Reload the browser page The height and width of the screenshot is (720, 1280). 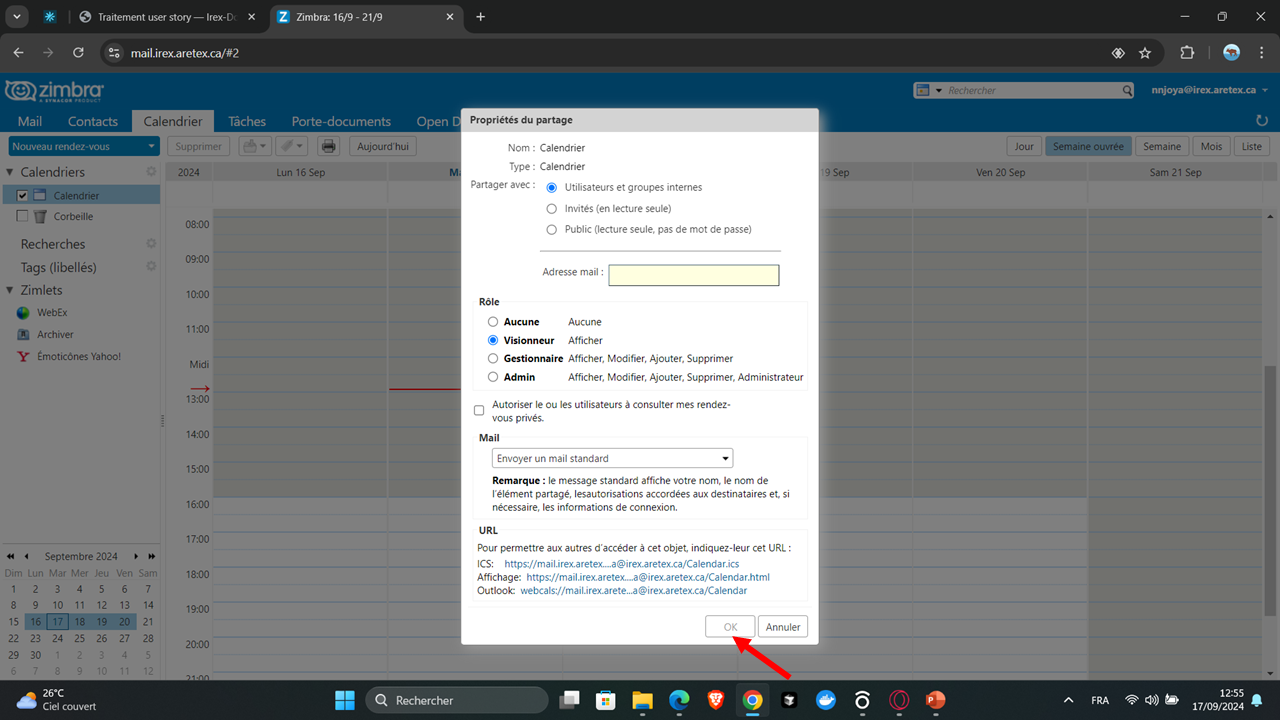pyautogui.click(x=78, y=53)
